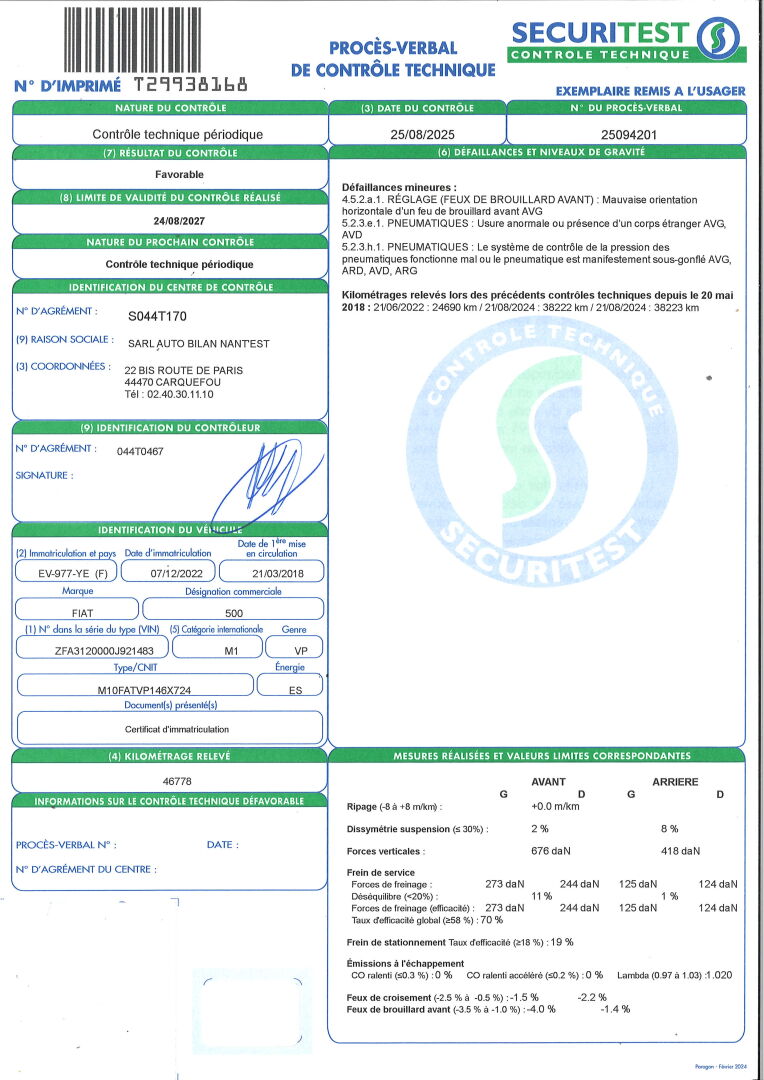This screenshot has height=1080, width=764.
Task: Click the Genre field showing VP
Action: coord(294,647)
